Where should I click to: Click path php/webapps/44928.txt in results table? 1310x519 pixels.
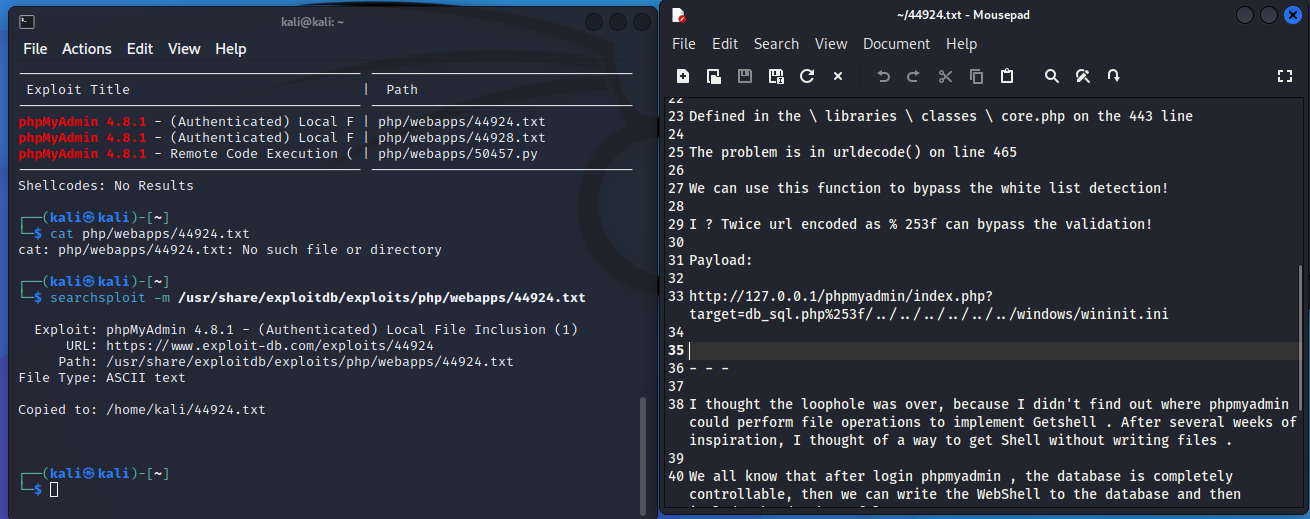pyautogui.click(x=461, y=137)
